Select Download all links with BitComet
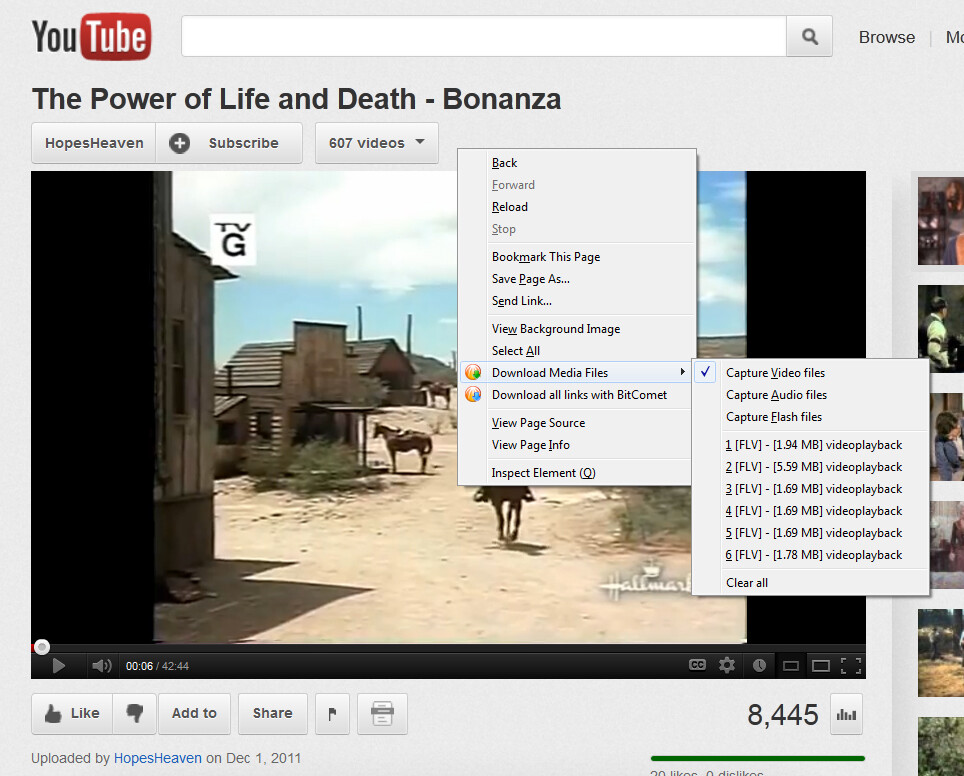Screen dimensions: 964x776 579,395
